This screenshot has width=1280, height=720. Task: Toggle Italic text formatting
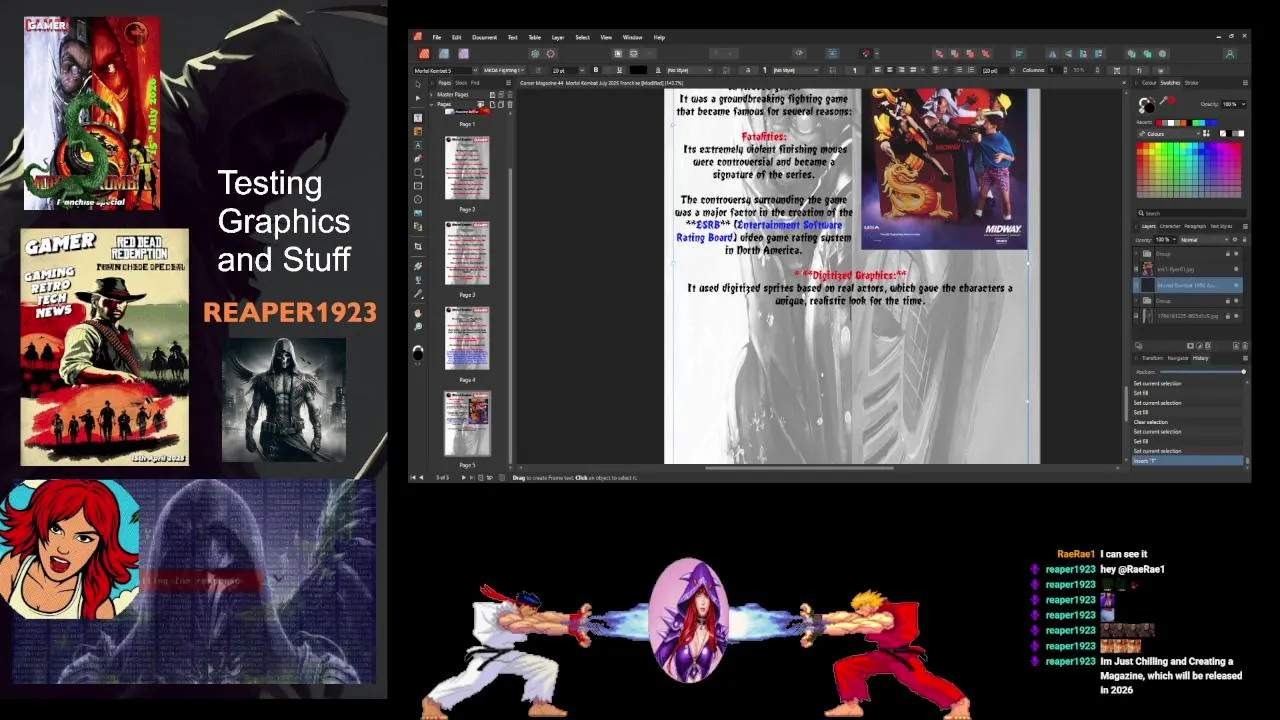pyautogui.click(x=607, y=70)
